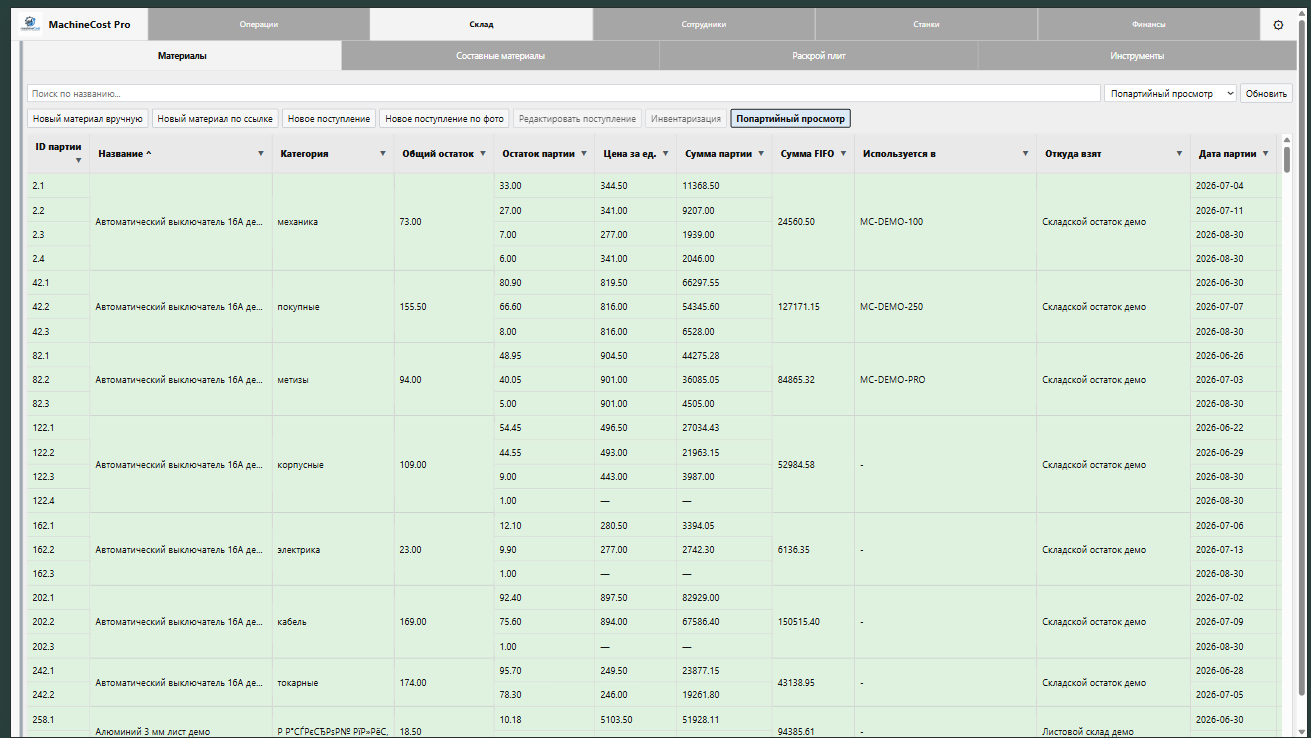Click Новое поступление по фото button
The width and height of the screenshot is (1311, 738).
(446, 118)
